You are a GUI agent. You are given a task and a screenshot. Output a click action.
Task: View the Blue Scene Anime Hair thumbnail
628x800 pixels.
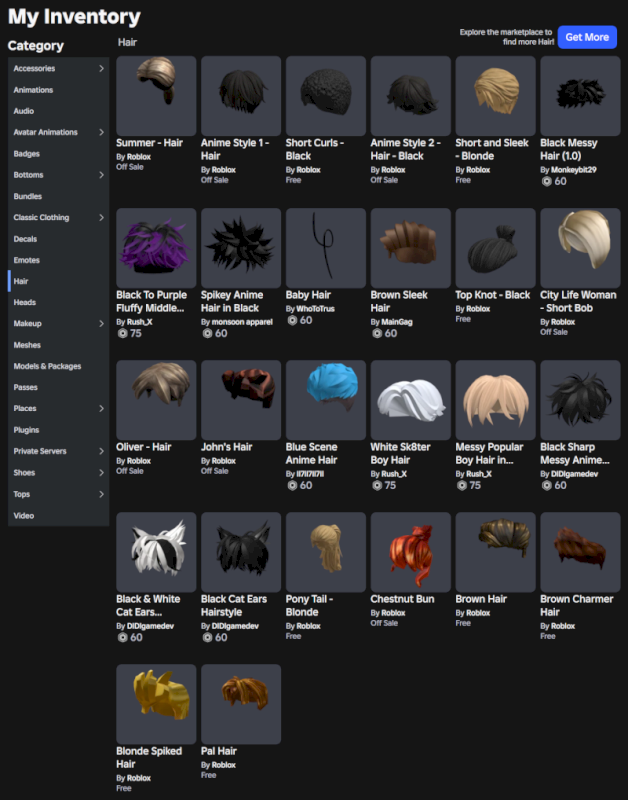pos(325,400)
